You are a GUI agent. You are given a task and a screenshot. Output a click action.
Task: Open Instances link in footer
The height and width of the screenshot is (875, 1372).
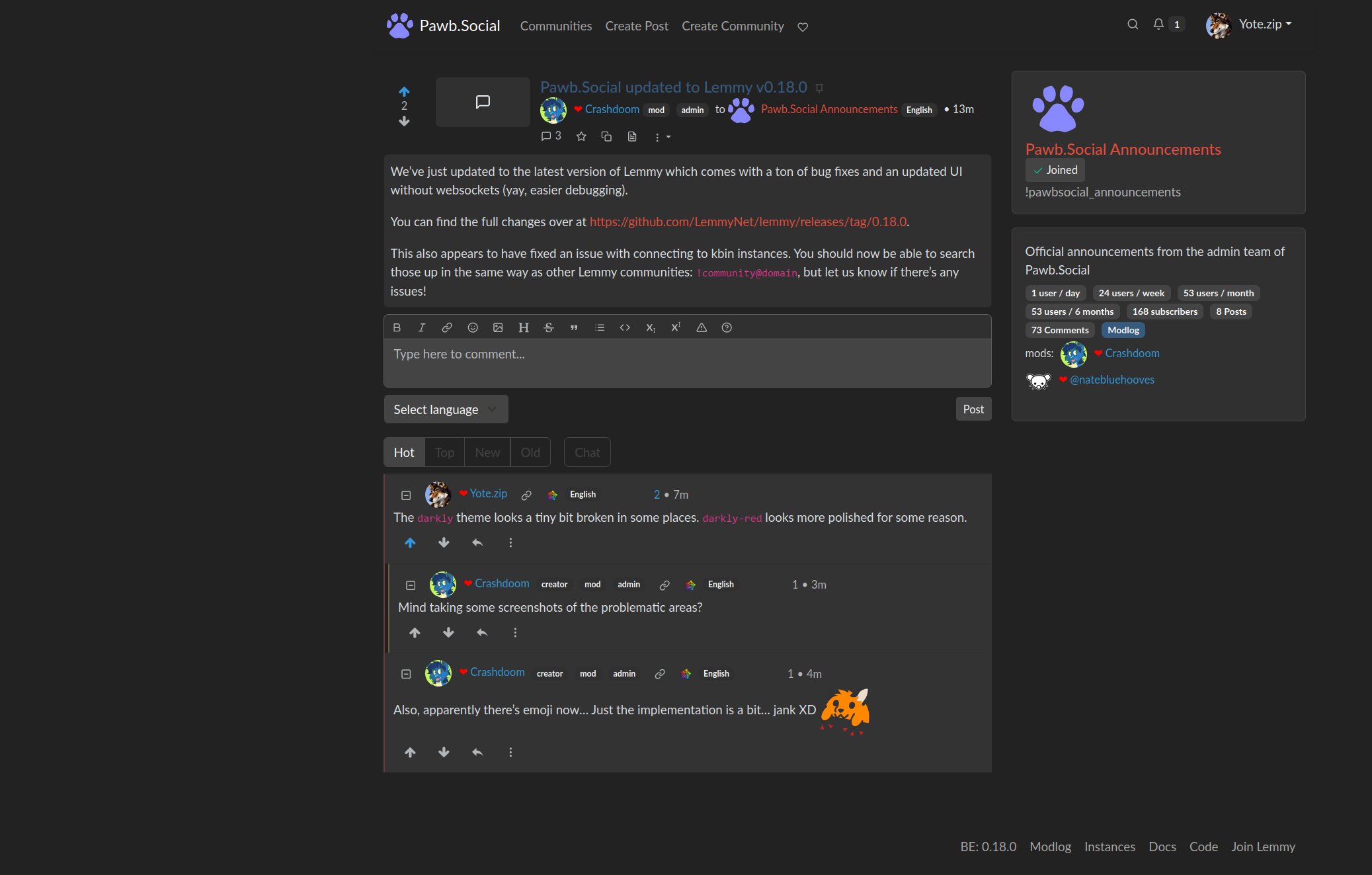[1110, 847]
